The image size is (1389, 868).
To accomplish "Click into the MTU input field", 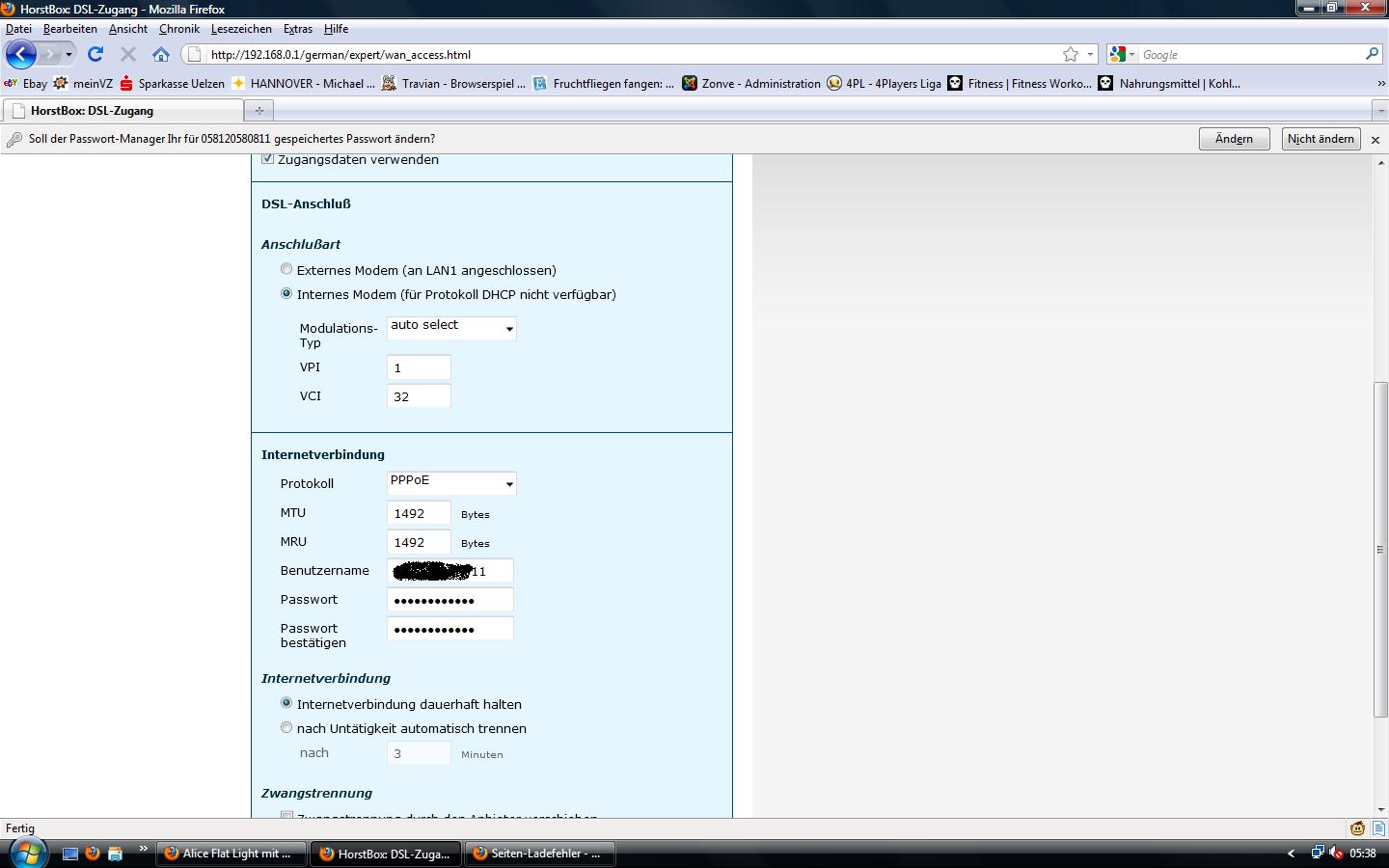I will pyautogui.click(x=419, y=514).
